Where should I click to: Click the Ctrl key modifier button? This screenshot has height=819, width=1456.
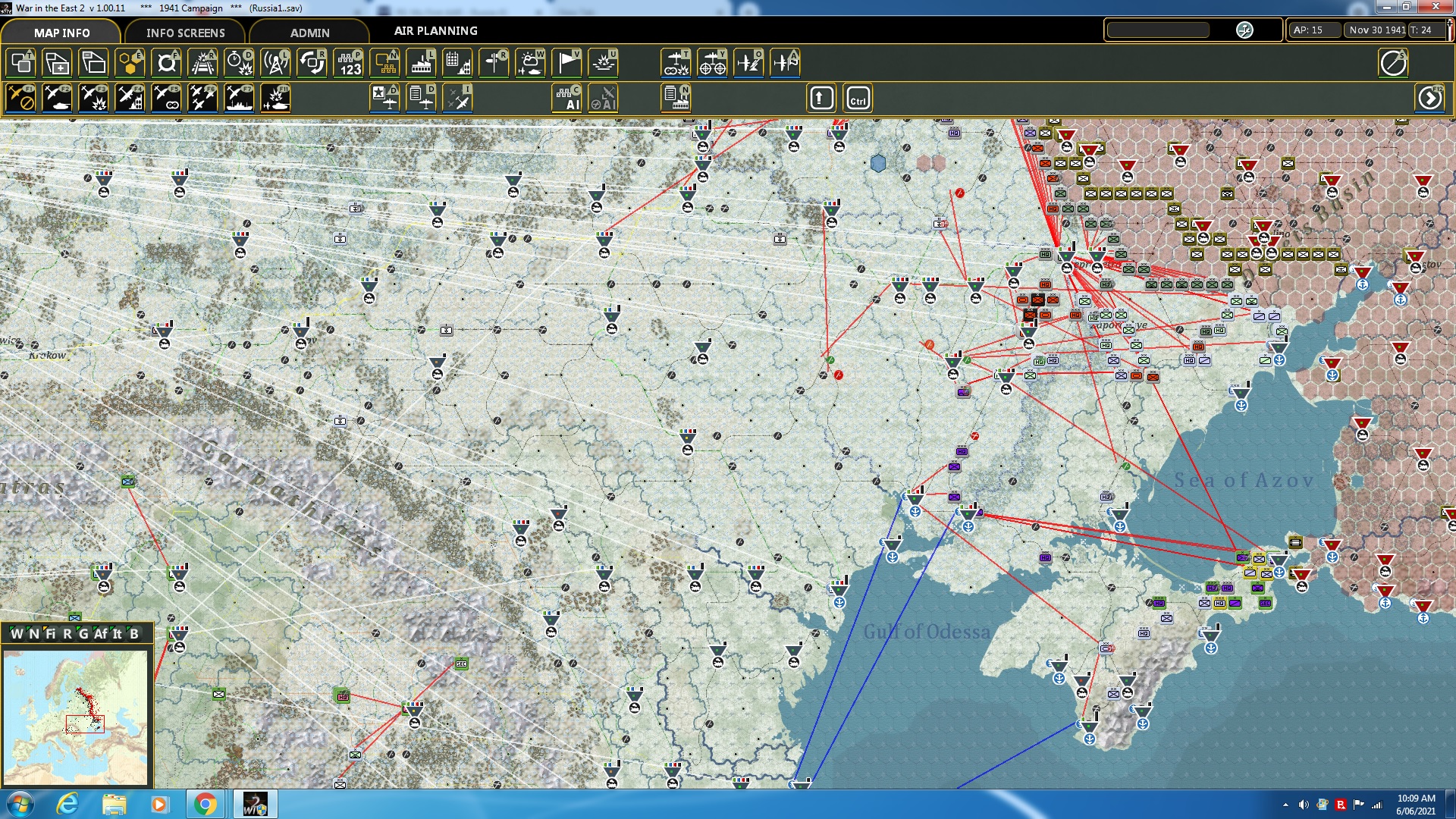point(858,99)
